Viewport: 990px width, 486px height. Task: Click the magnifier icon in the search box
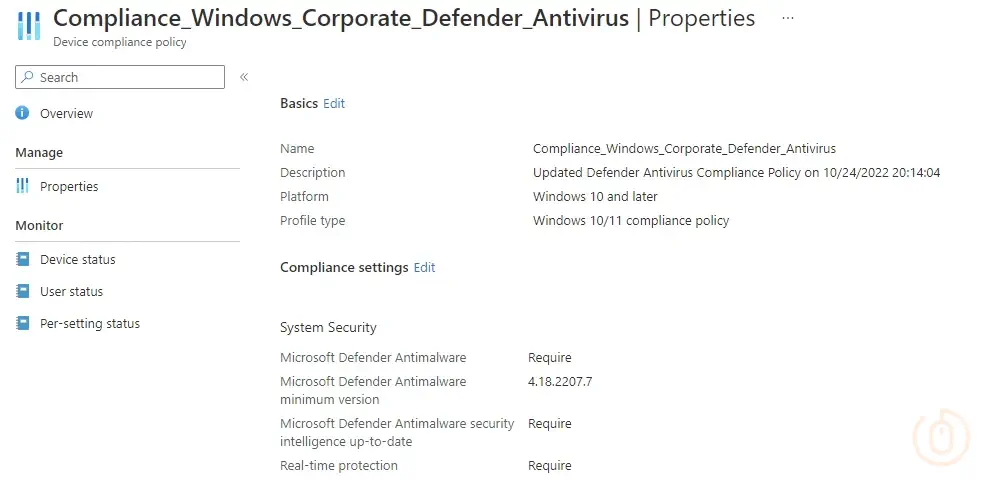tap(28, 77)
